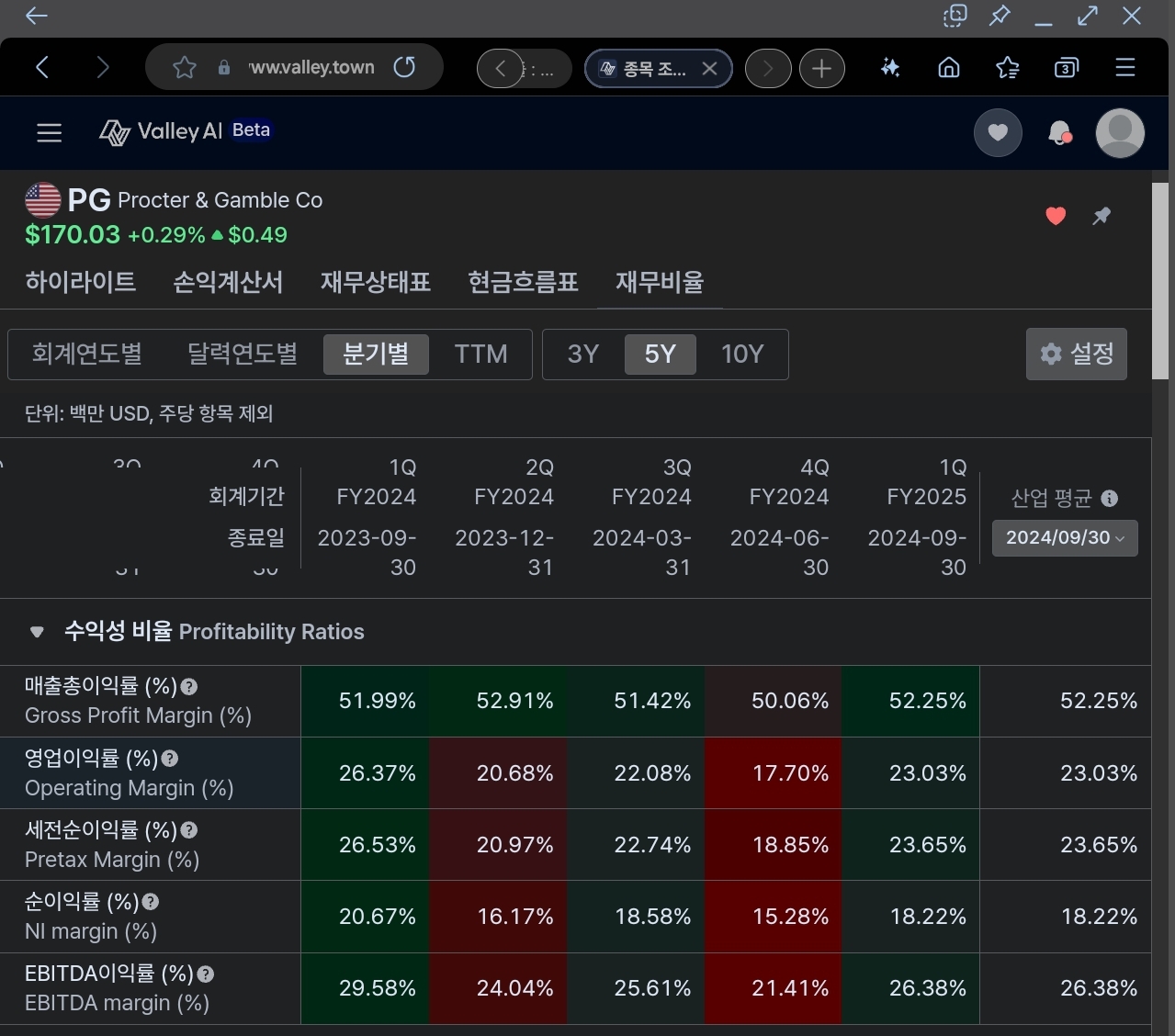Click the 50.06% gross margin cell
This screenshot has width=1175, height=1036.
pyautogui.click(x=773, y=701)
